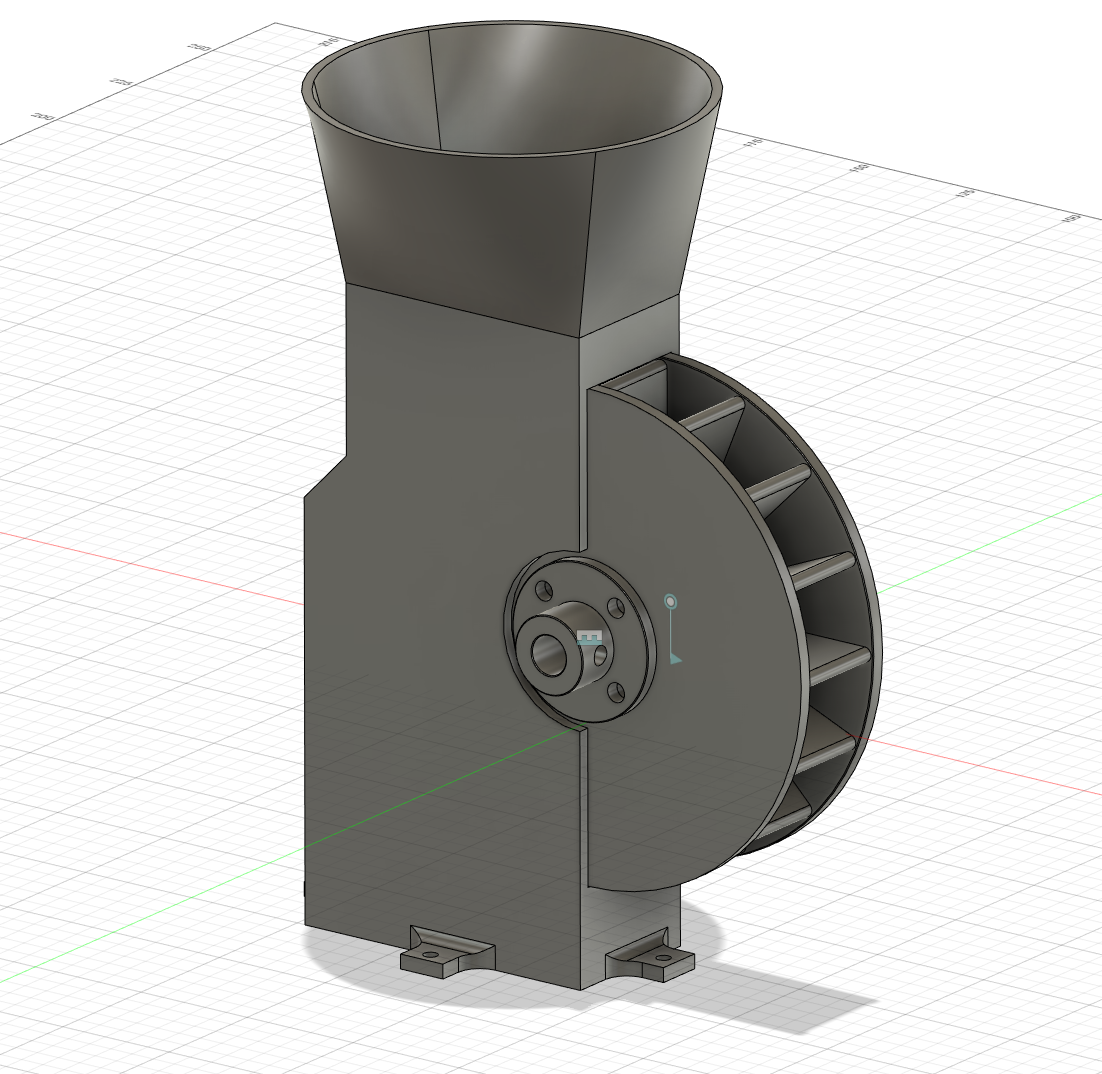Click the rigid joint glyph on the hub
Image resolution: width=1102 pixels, height=1074 pixels.
(x=590, y=638)
